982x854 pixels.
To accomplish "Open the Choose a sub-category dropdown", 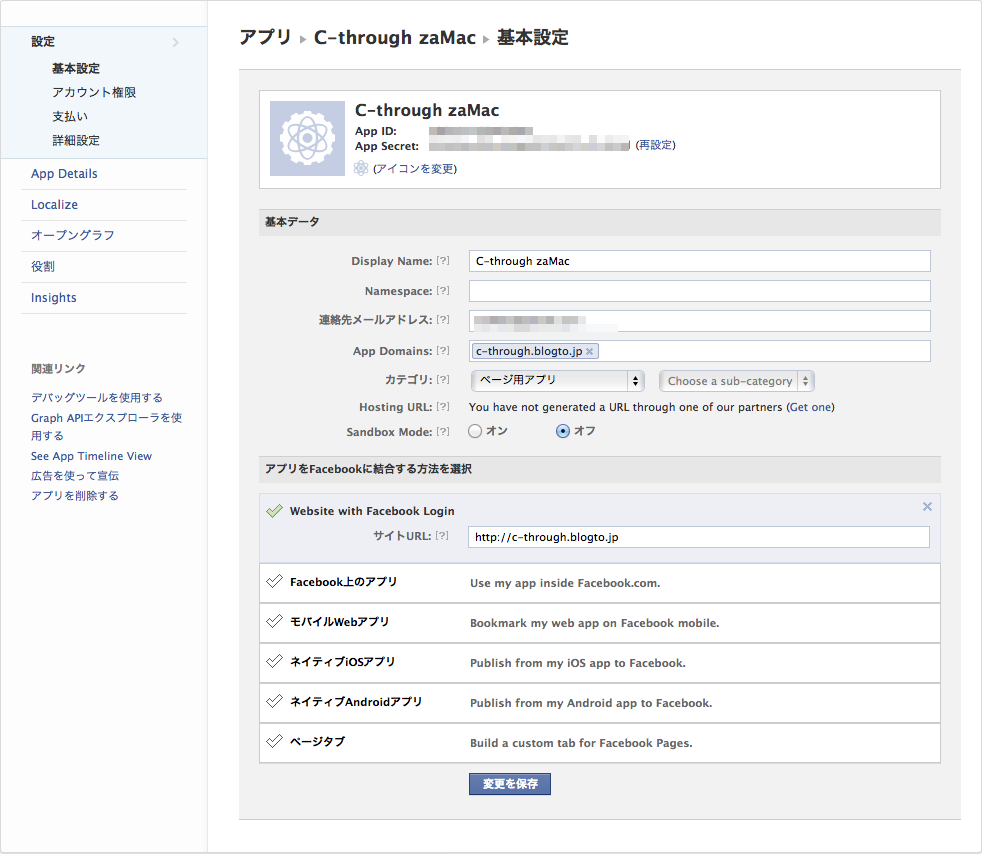I will [x=736, y=381].
